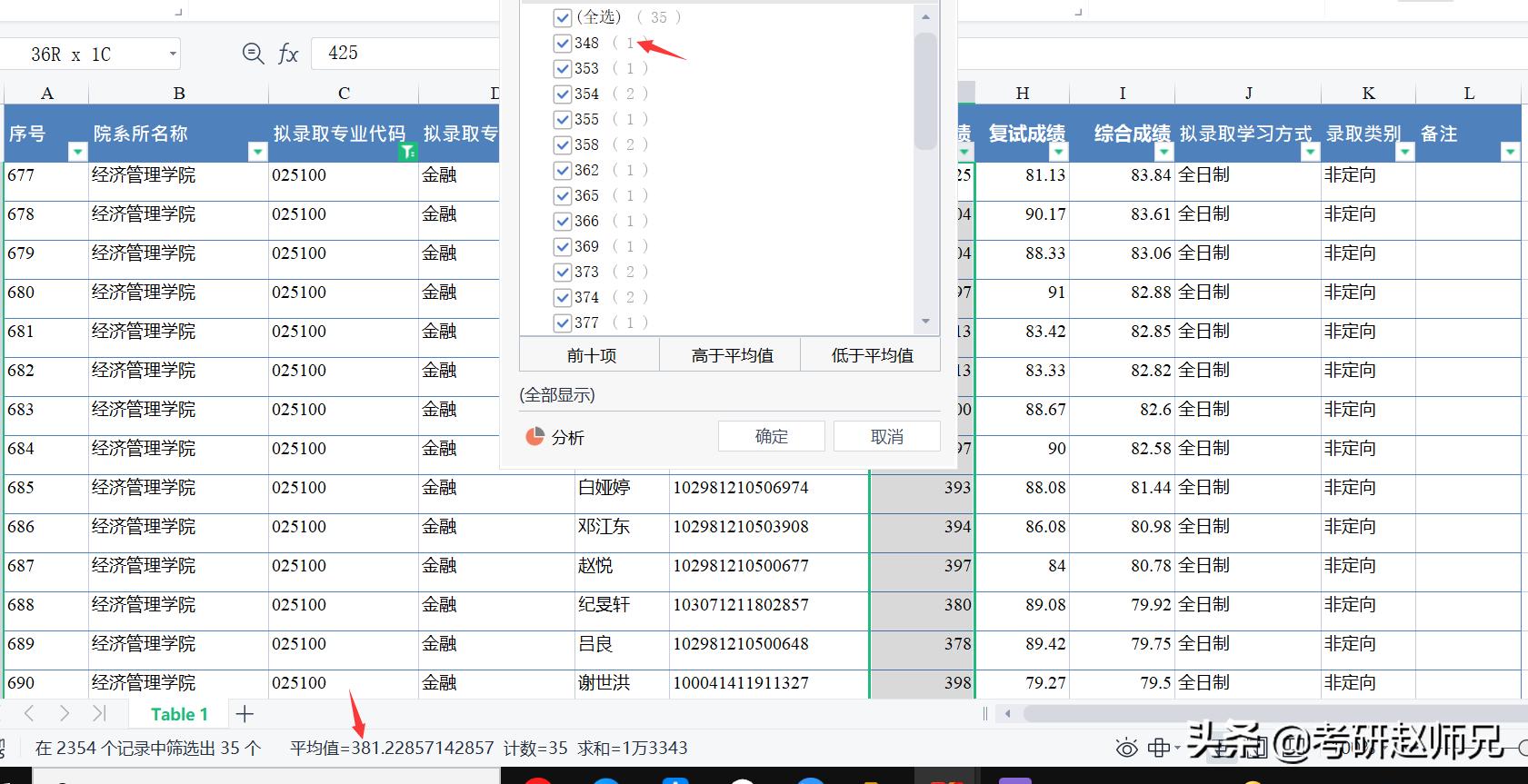Click the active filter icon on 拟录取专业代码
The image size is (1528, 784).
tap(407, 152)
